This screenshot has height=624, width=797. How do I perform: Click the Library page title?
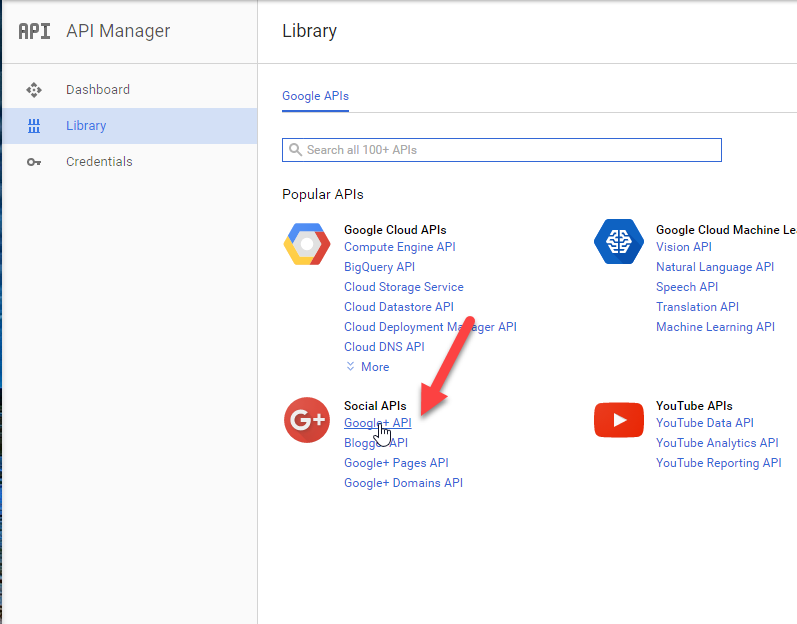pos(309,31)
